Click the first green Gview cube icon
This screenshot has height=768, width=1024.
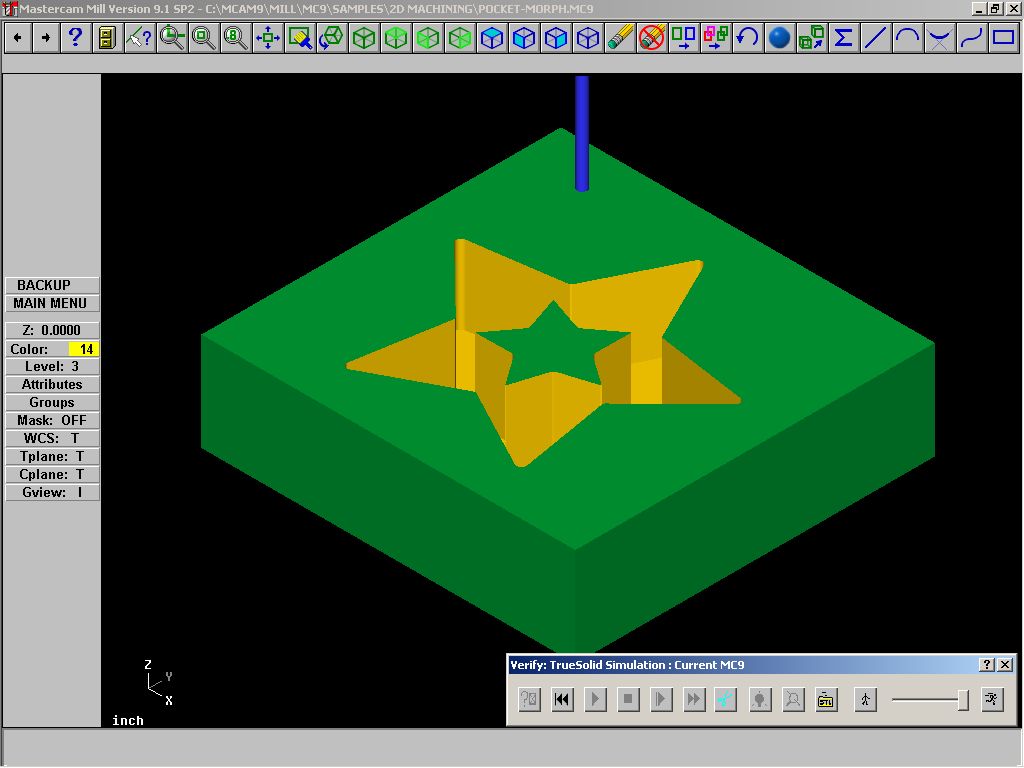[364, 38]
